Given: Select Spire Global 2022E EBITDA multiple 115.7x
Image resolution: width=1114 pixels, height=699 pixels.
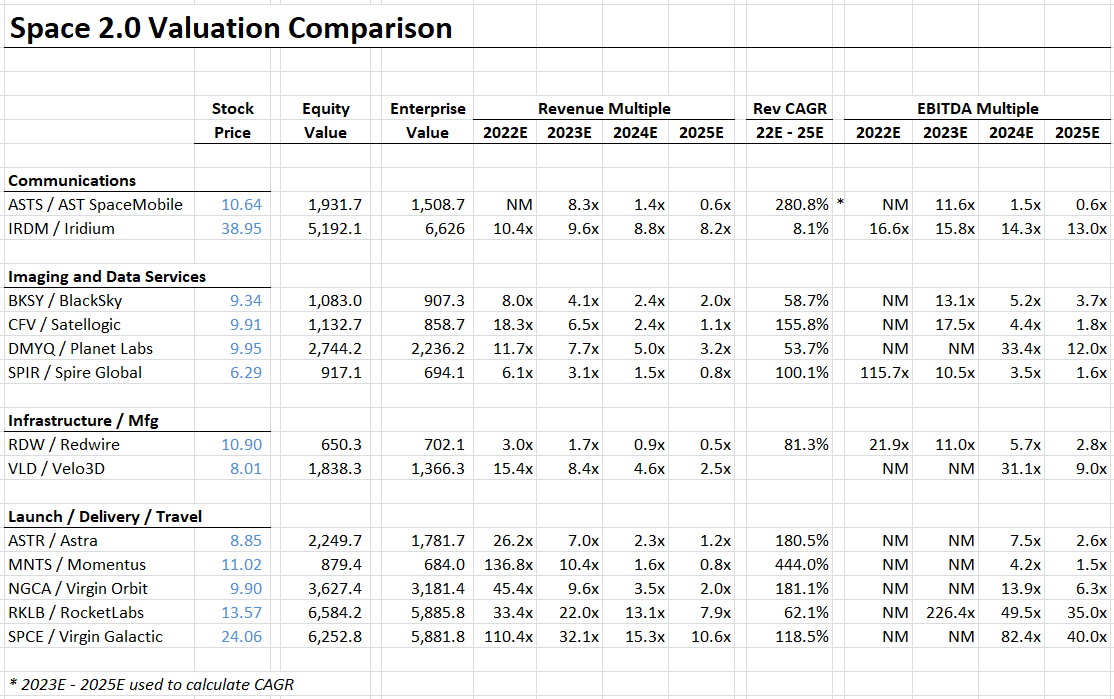Looking at the screenshot, I should (885, 373).
